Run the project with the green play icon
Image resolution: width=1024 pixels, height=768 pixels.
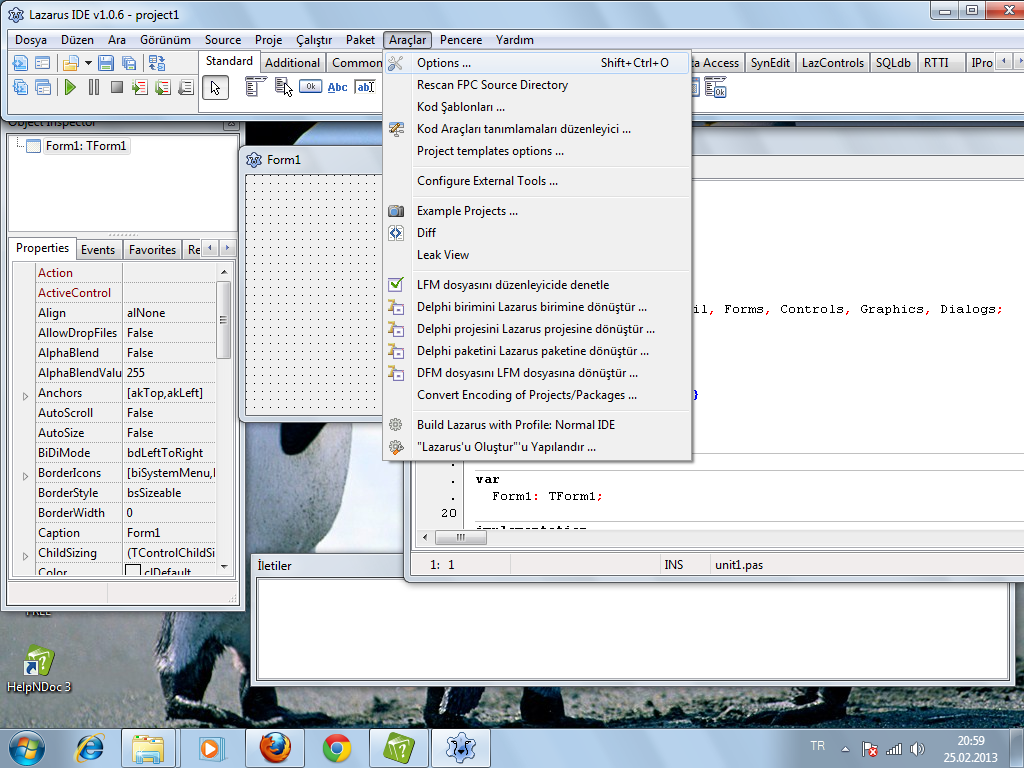pos(71,87)
